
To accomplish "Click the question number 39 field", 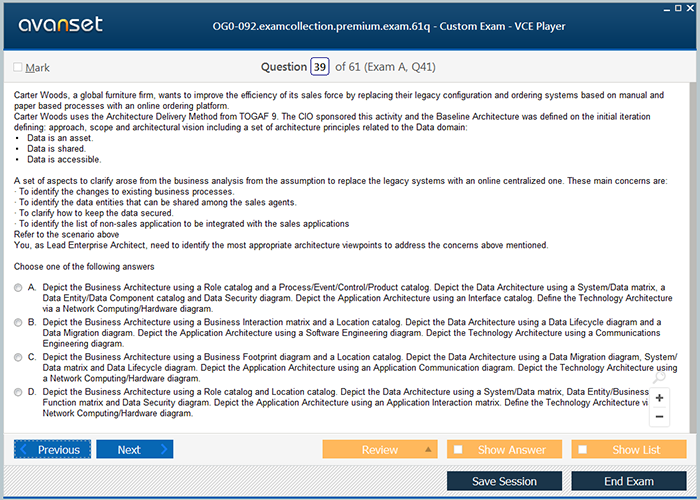I will point(320,67).
